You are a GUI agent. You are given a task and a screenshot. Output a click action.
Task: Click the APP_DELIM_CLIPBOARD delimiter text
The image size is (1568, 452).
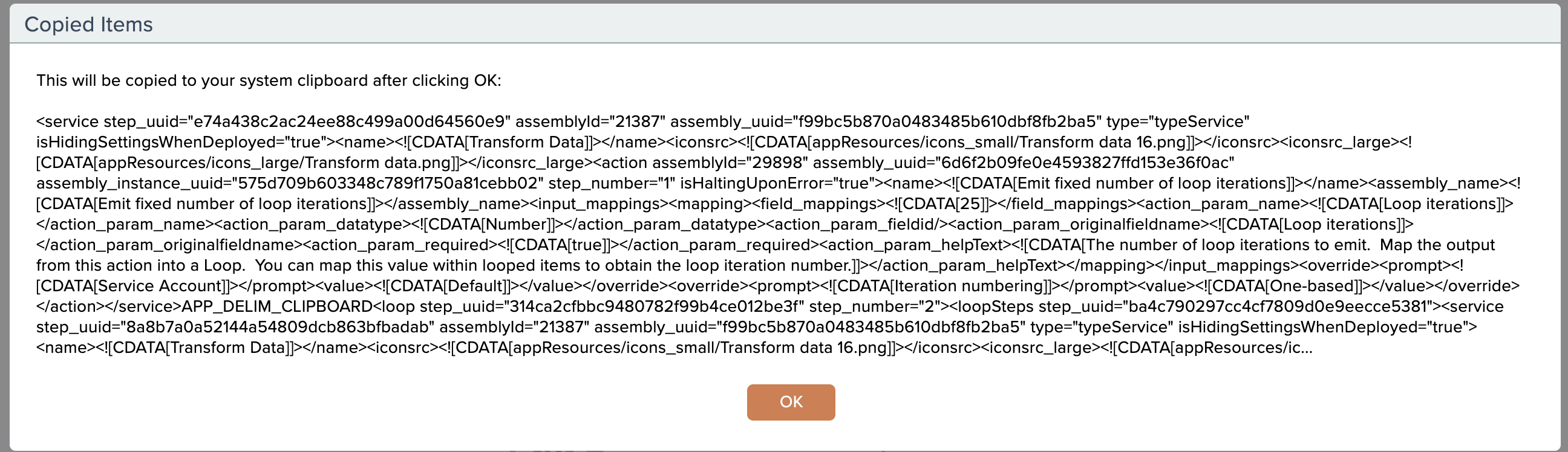pyautogui.click(x=277, y=306)
